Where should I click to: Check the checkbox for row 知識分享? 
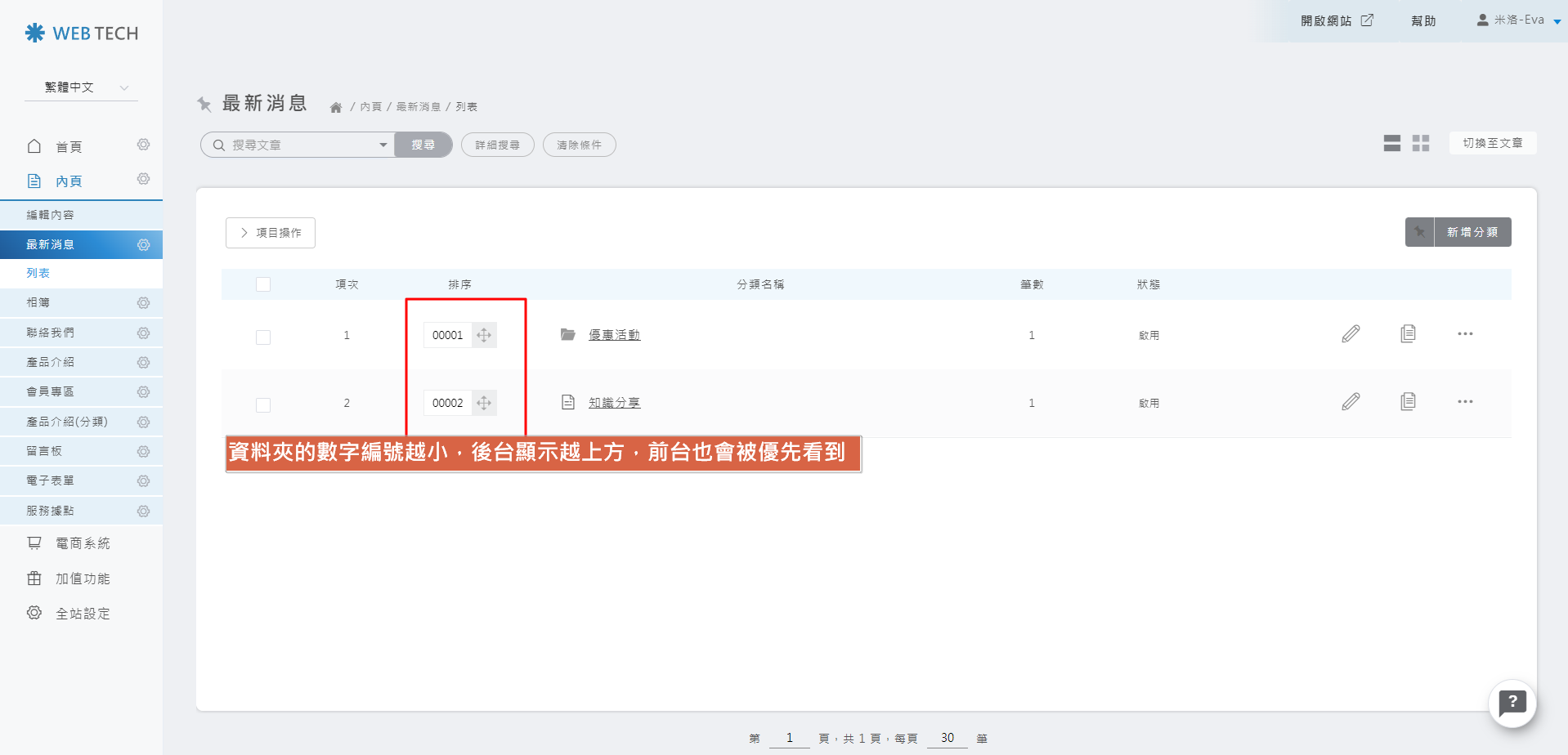[263, 404]
